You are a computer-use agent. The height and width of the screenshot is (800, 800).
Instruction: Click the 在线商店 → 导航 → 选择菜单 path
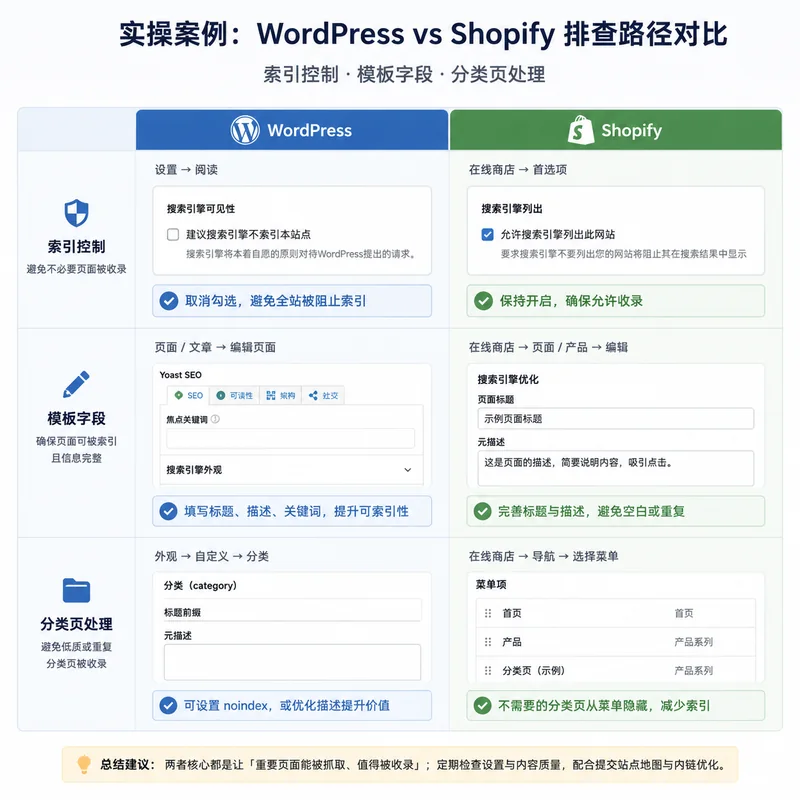(543, 556)
